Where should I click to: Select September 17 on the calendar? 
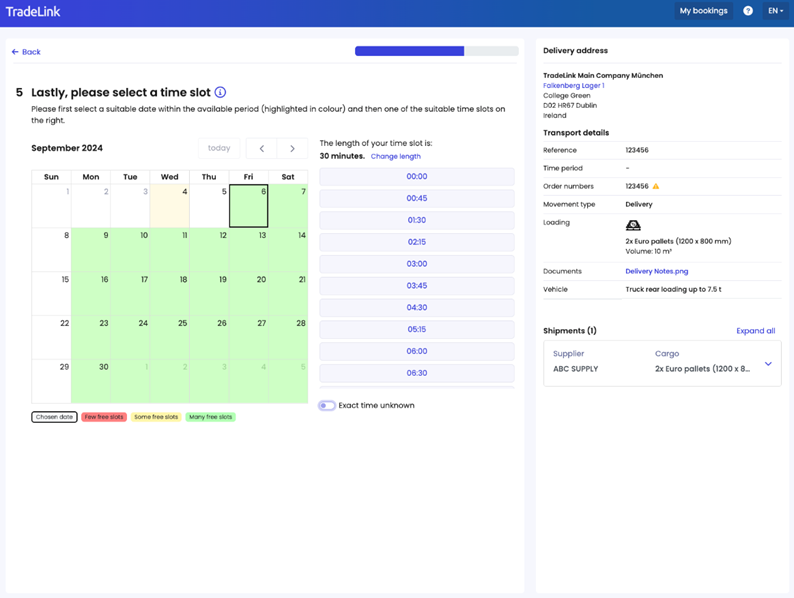coord(130,293)
